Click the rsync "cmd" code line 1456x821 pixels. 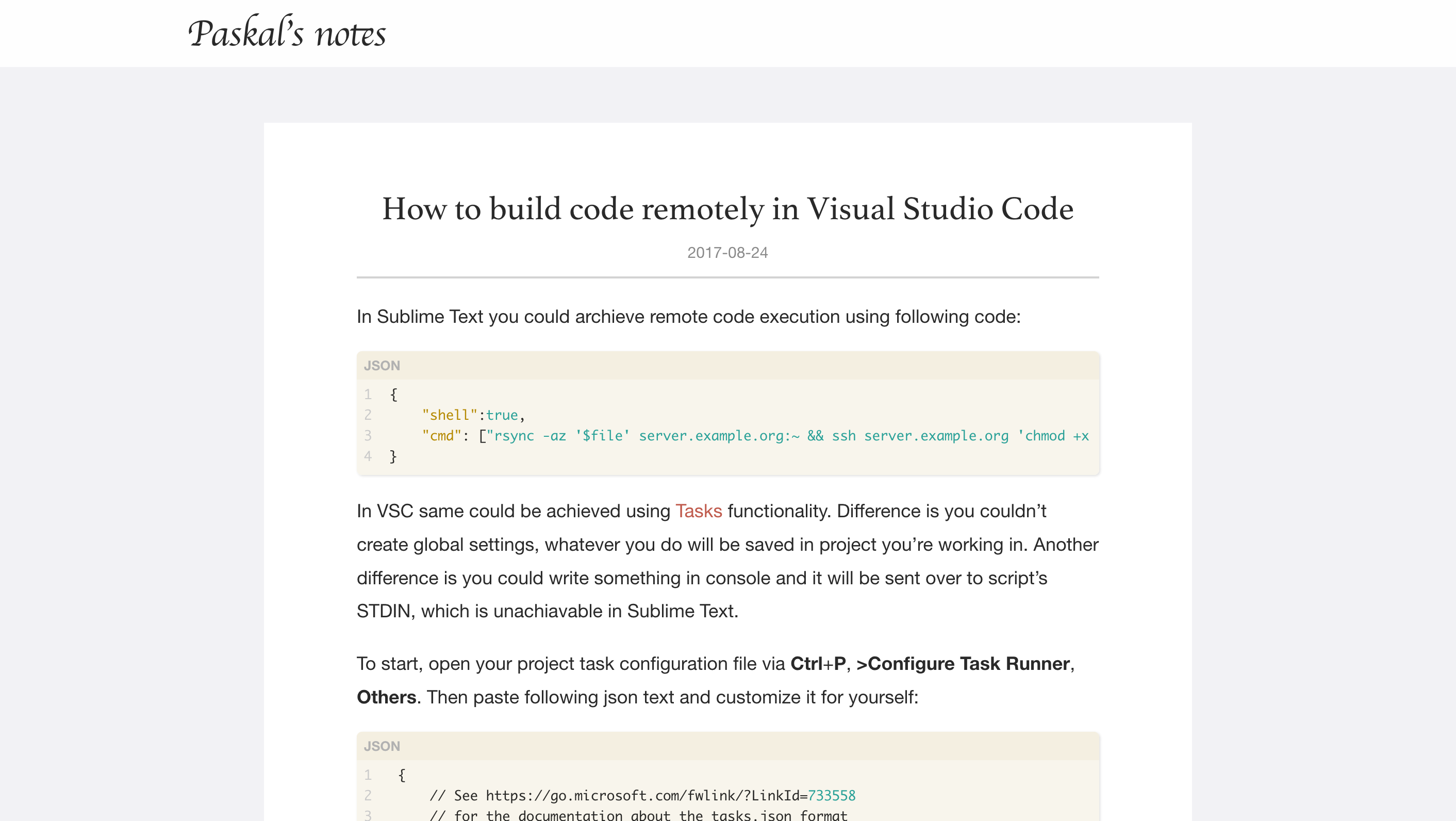[755, 435]
